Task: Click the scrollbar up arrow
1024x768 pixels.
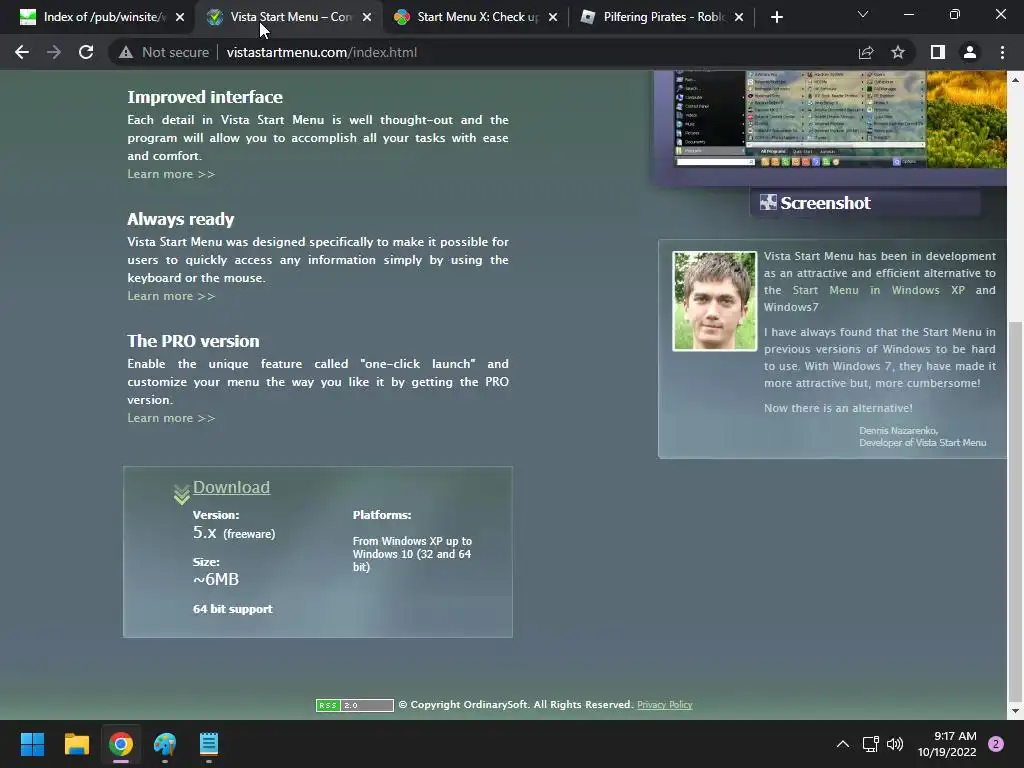Action: (x=1015, y=80)
